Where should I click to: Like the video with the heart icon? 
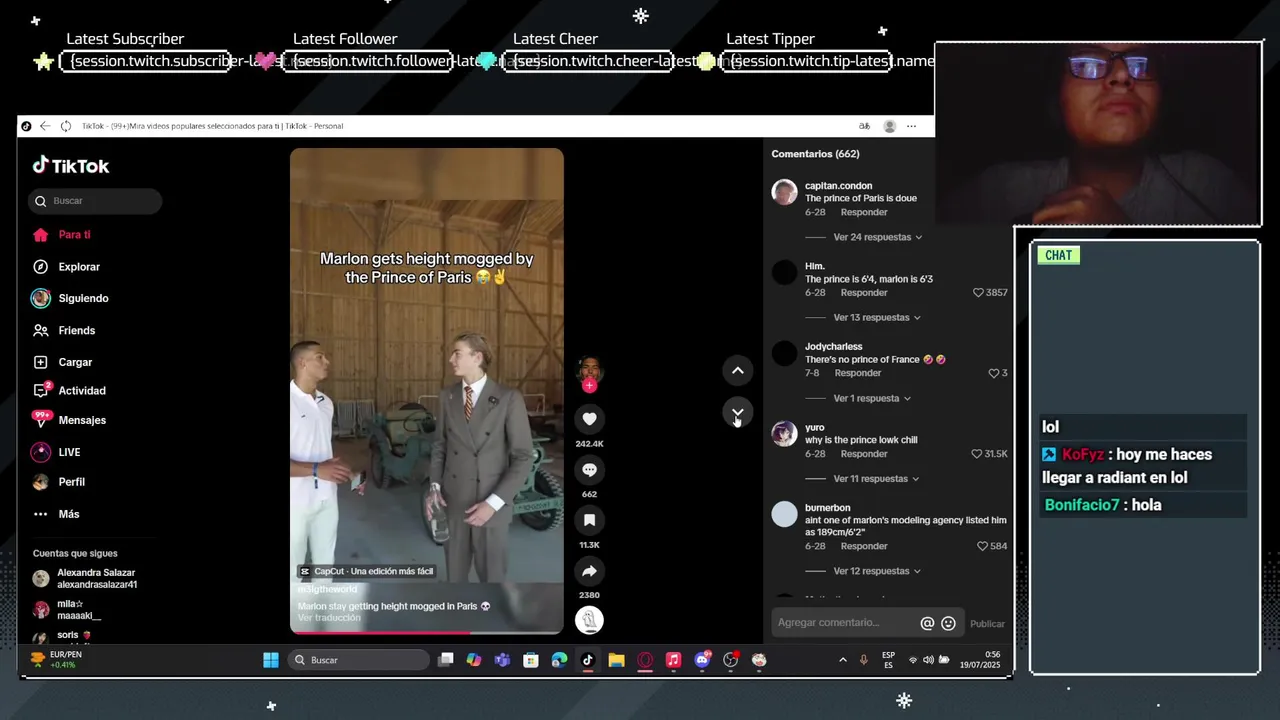589,419
